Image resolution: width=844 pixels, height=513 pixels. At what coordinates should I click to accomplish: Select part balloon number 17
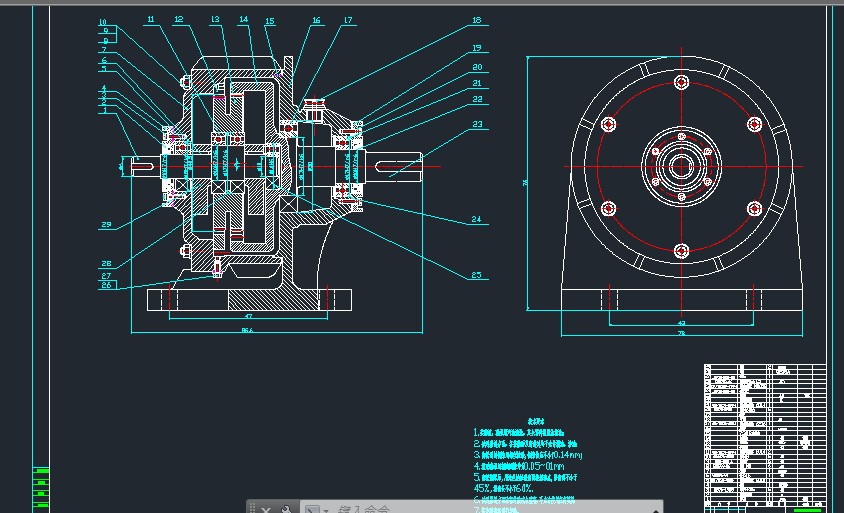348,20
